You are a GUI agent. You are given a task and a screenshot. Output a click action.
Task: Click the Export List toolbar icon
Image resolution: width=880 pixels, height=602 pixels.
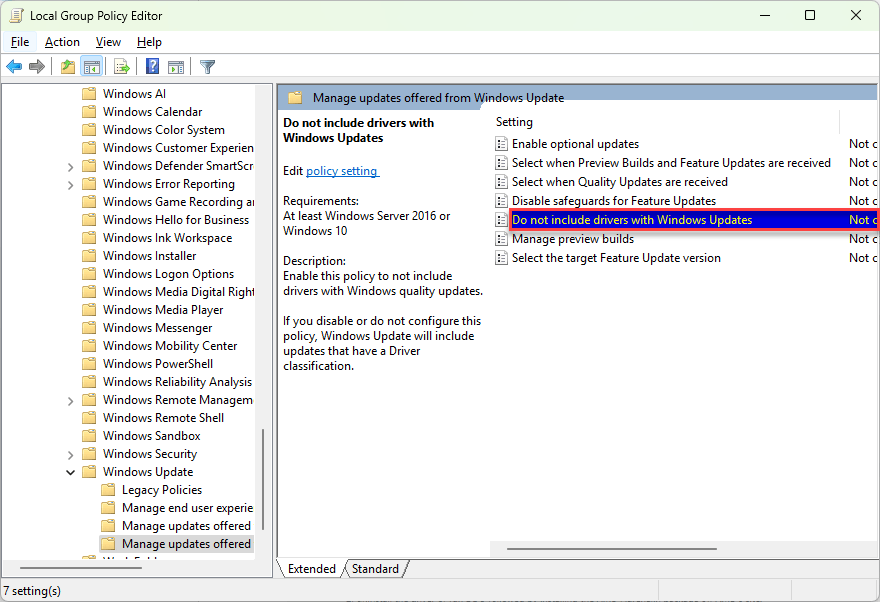tap(122, 67)
